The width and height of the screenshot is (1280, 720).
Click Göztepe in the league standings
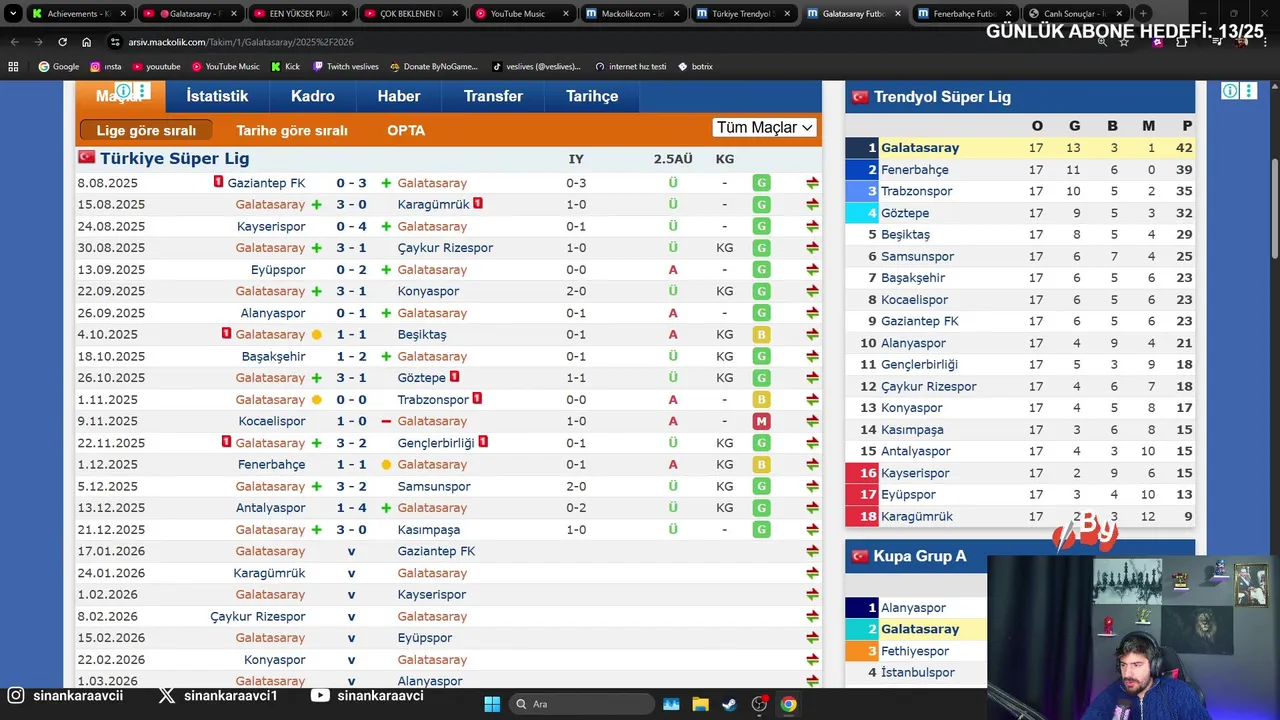click(905, 213)
